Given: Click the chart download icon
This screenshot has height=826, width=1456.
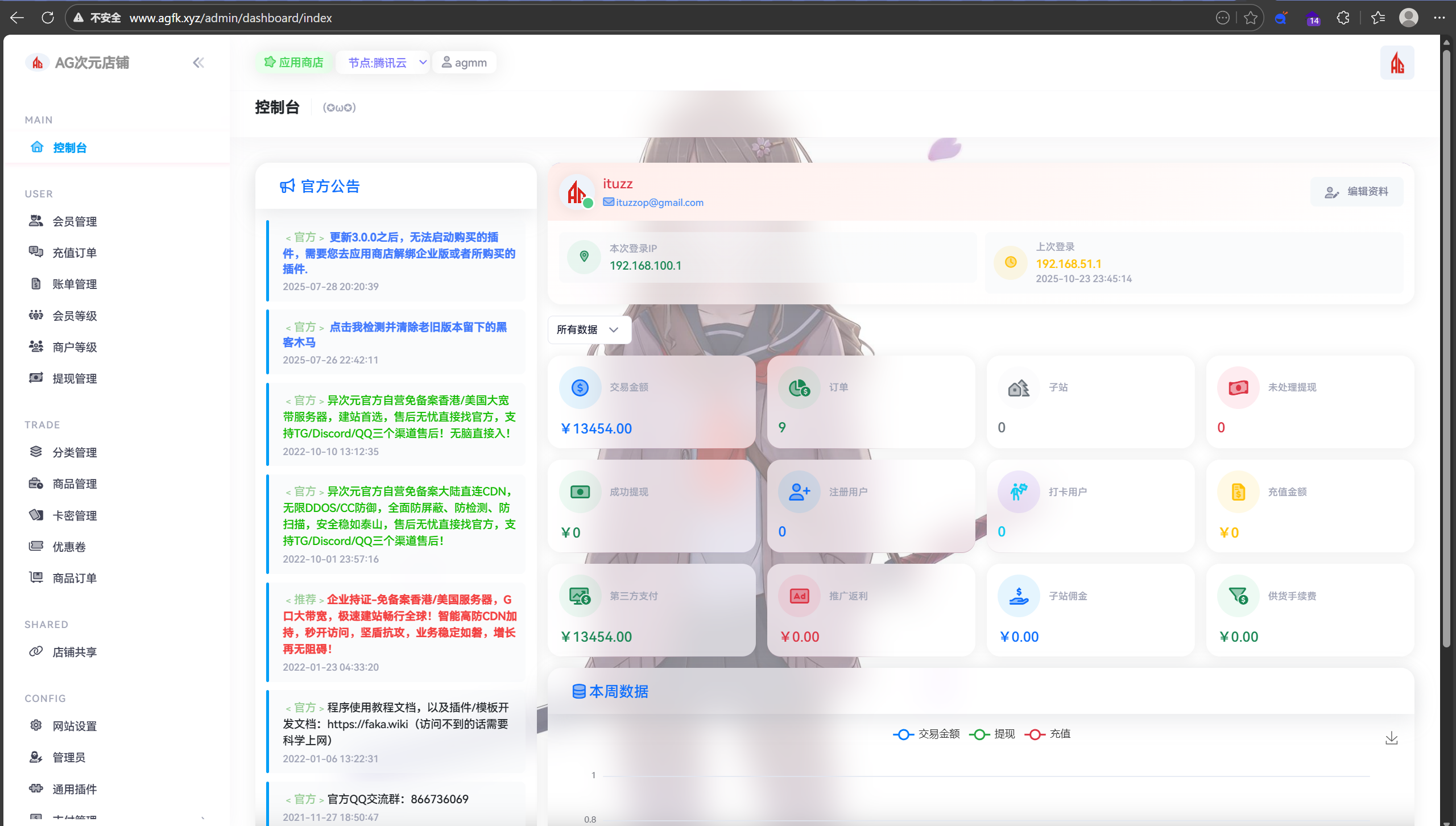Looking at the screenshot, I should point(1391,738).
